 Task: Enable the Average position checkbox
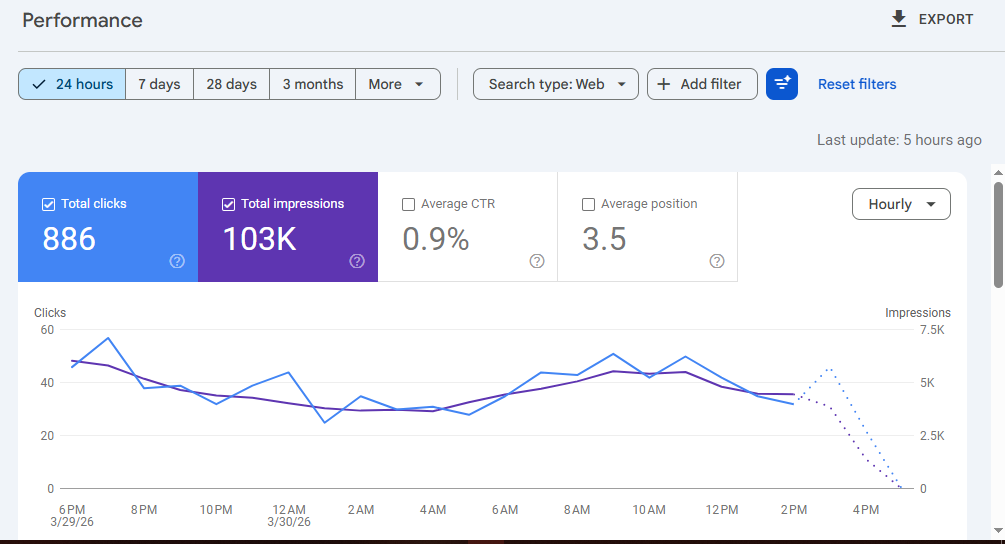point(588,204)
